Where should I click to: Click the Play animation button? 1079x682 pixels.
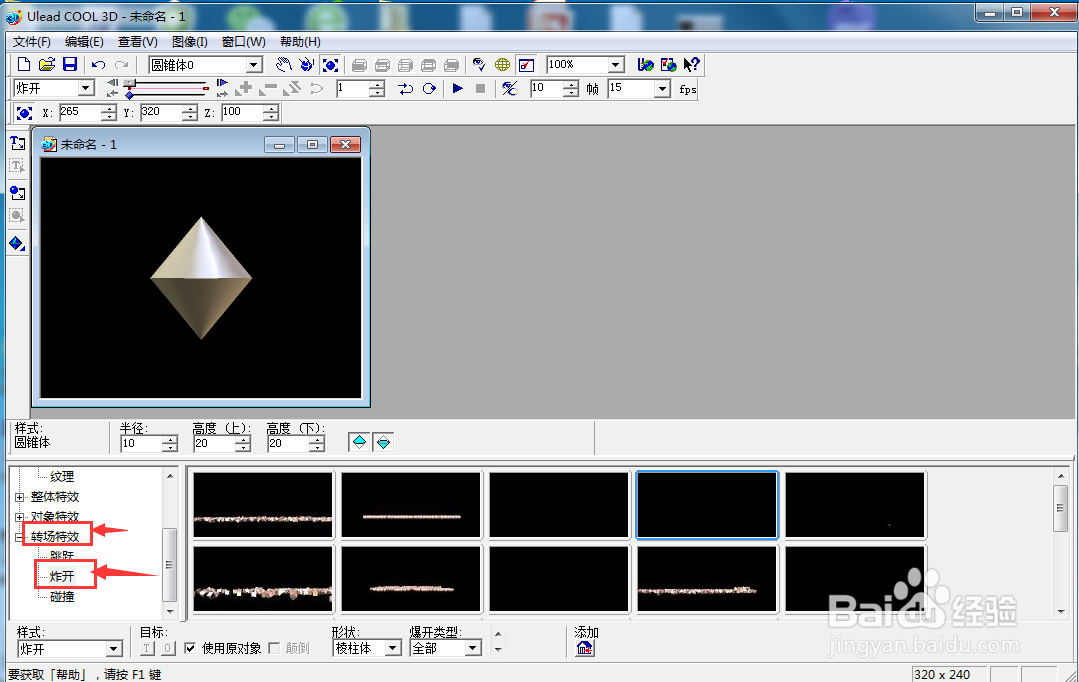(x=458, y=88)
